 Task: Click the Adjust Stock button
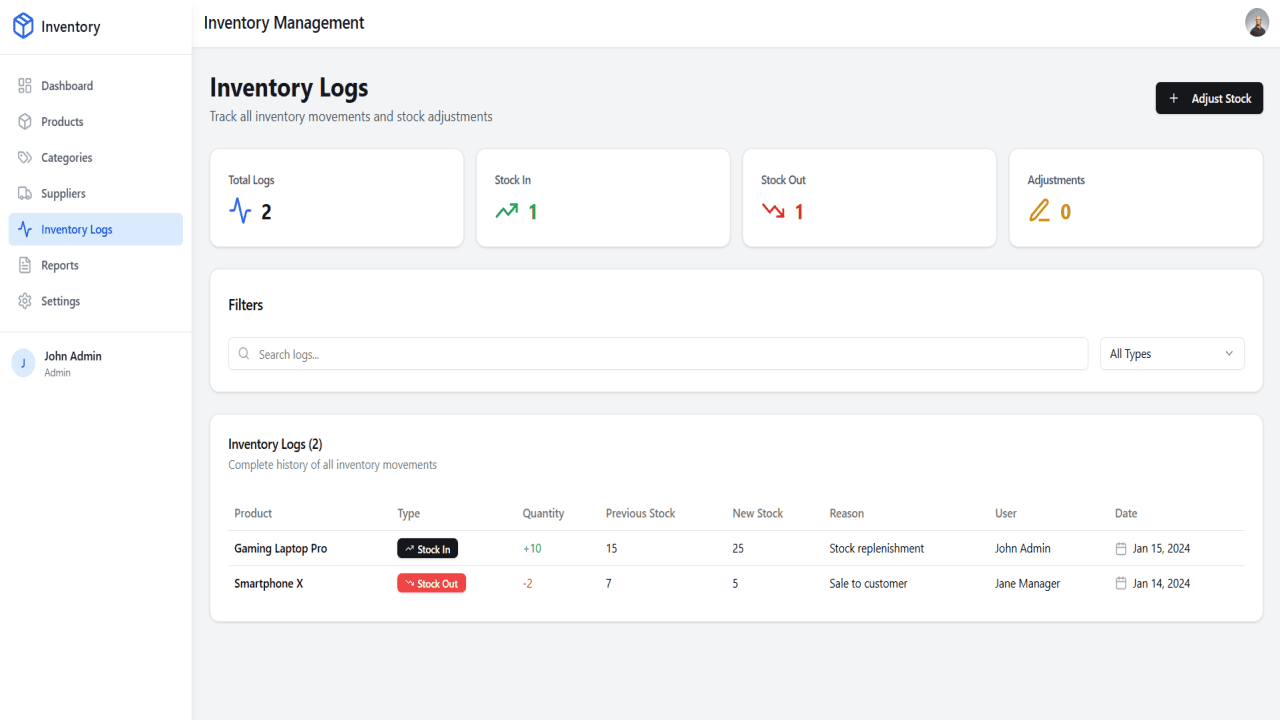click(x=1209, y=98)
